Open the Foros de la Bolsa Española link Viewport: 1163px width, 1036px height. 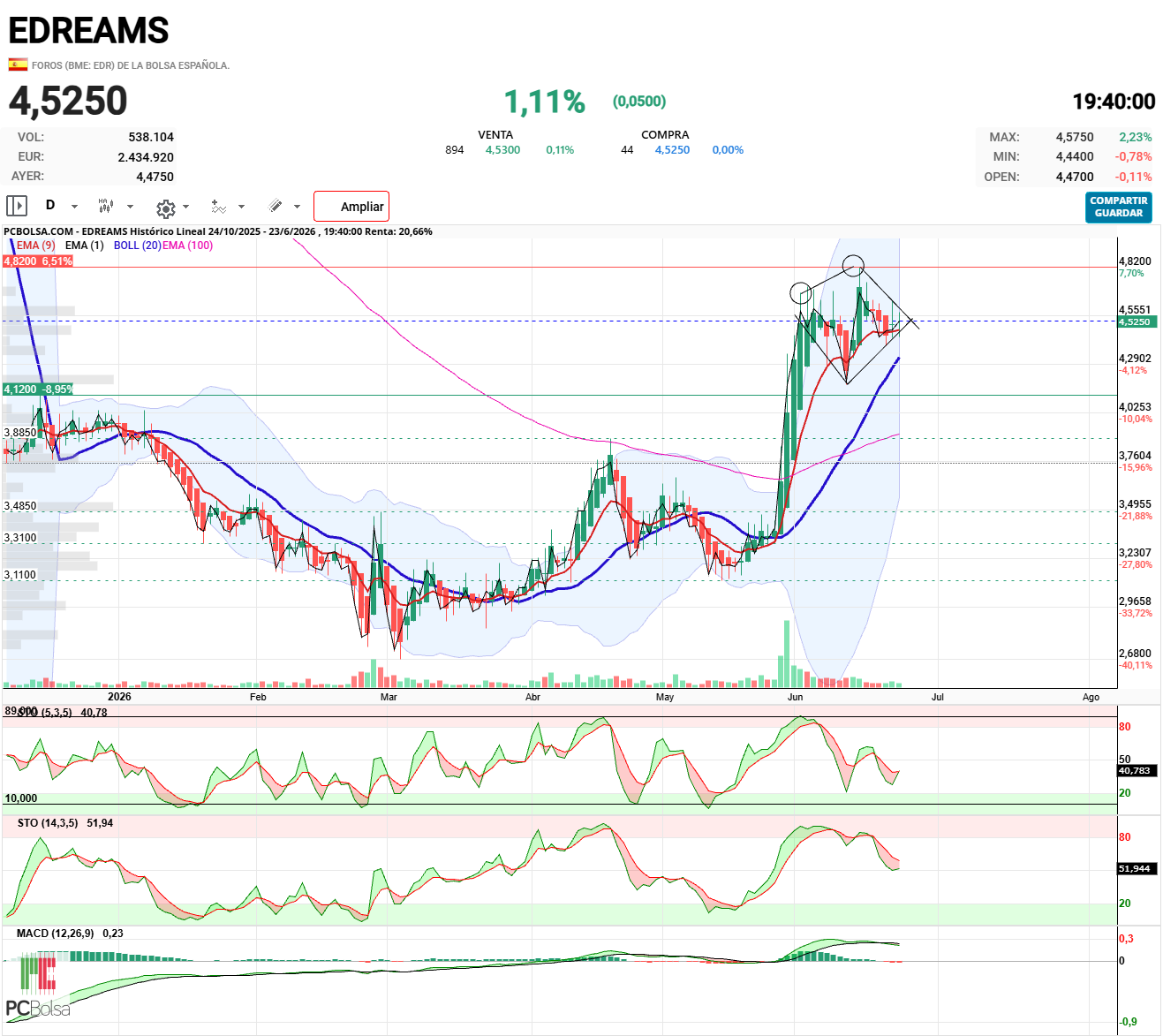(x=131, y=65)
